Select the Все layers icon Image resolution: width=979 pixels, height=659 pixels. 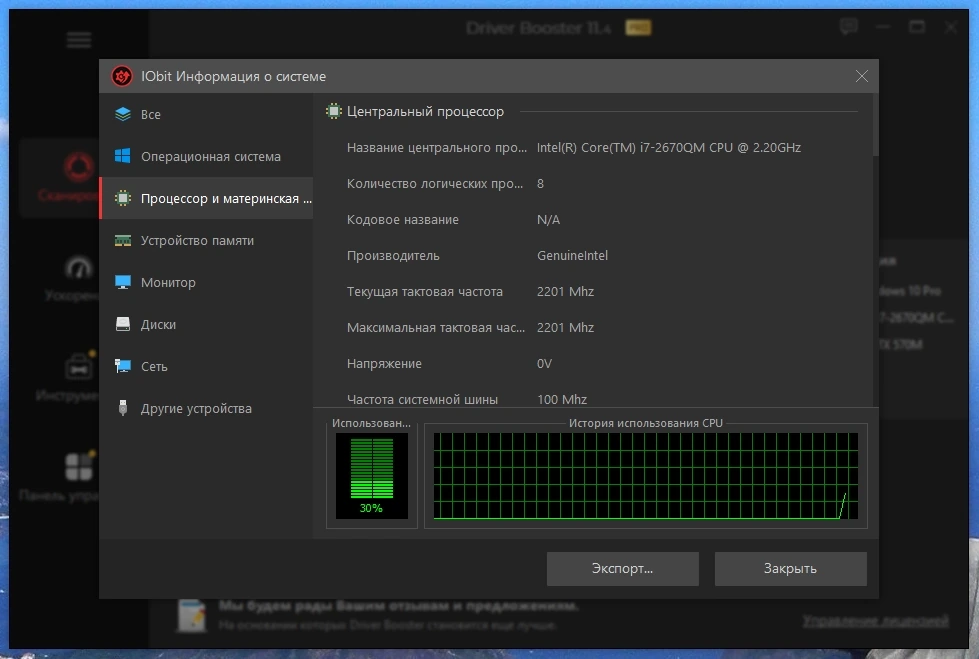point(123,114)
